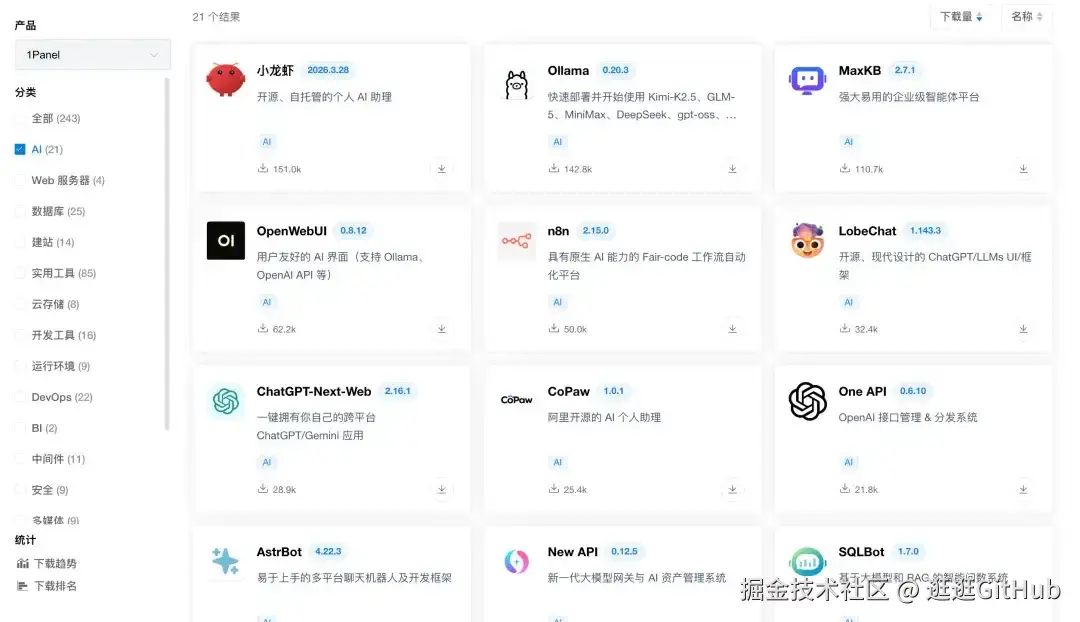Click the 2.16.1 version badge on ChatGPT-Next-Web

[x=397, y=391]
